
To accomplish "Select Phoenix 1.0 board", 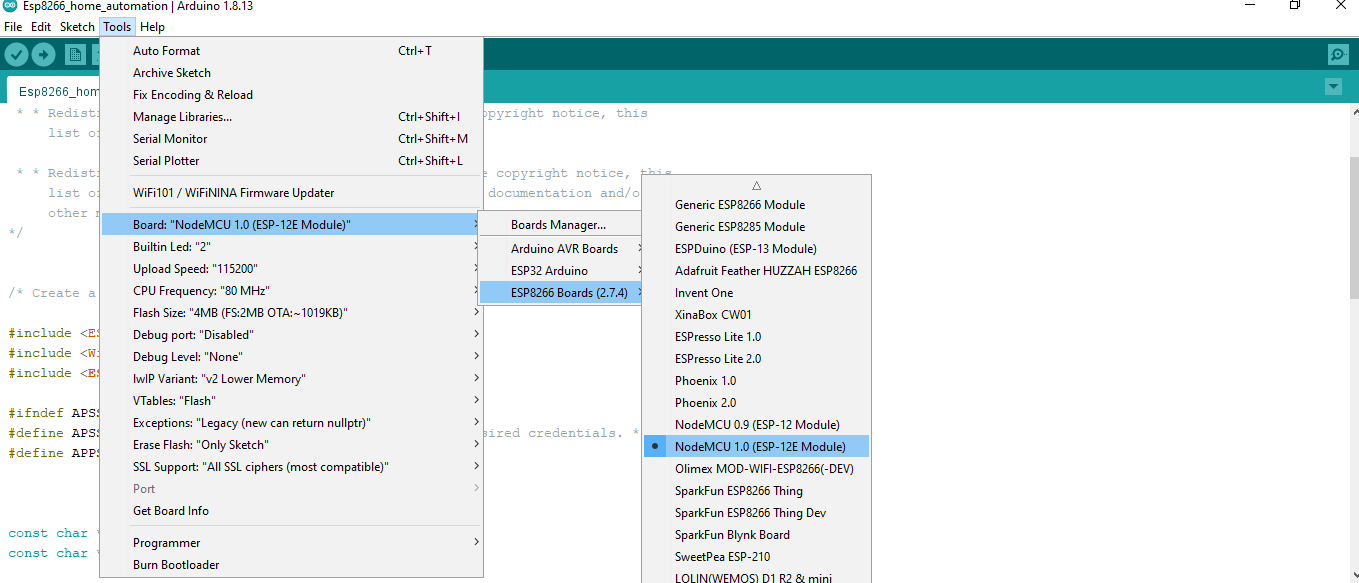I will point(756,381).
